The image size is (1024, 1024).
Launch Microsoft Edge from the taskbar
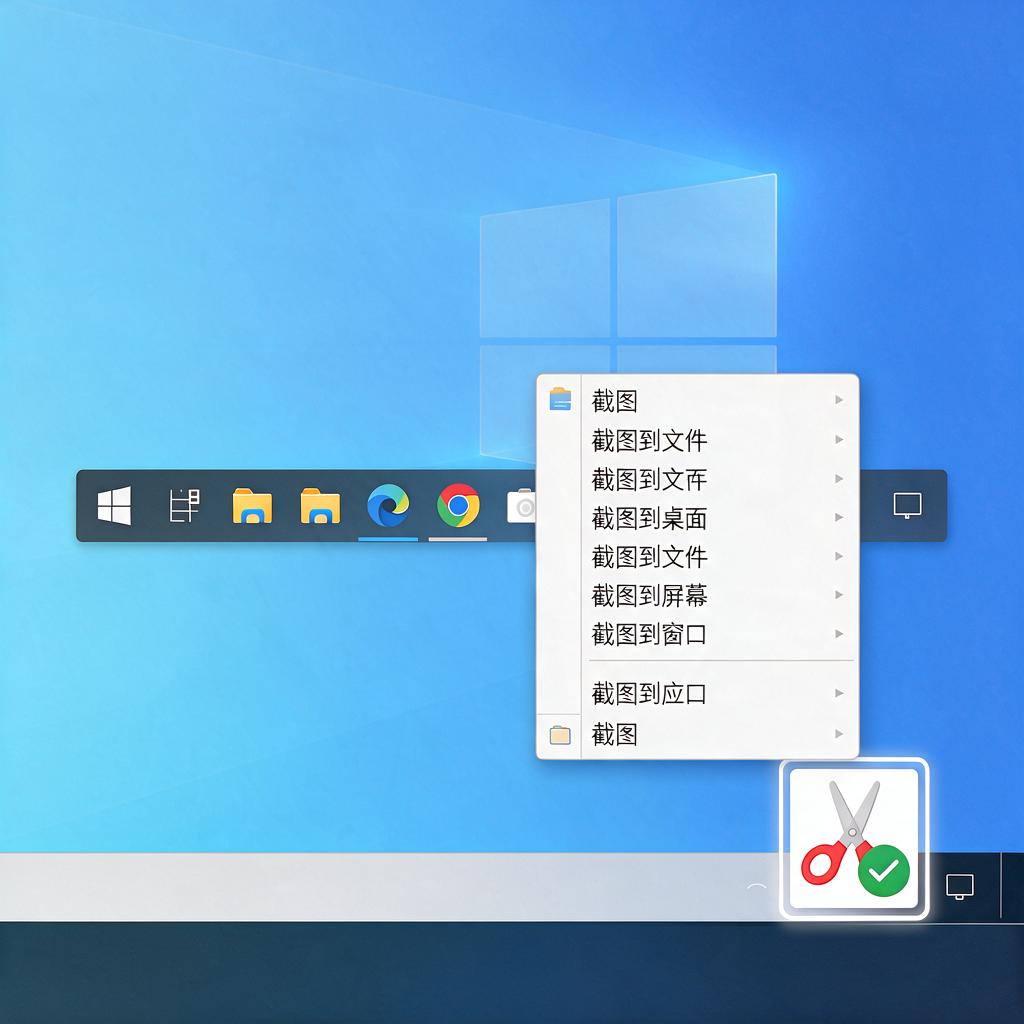[388, 505]
